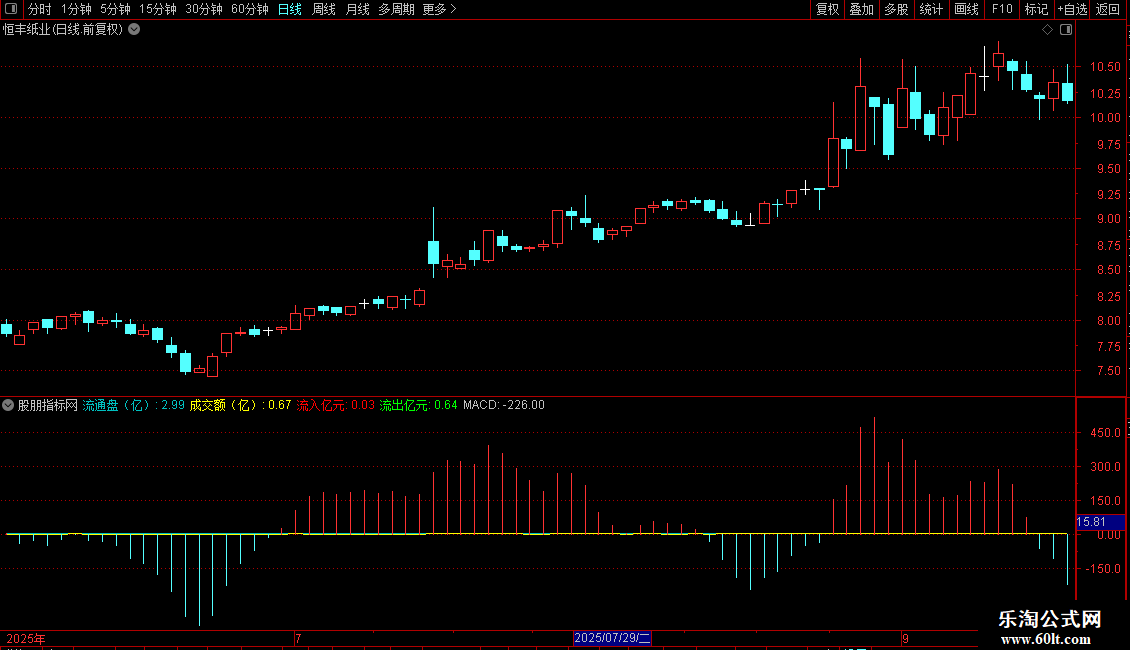The height and width of the screenshot is (650, 1130).
Task: Click 返回 to go back
Action: (x=1108, y=9)
